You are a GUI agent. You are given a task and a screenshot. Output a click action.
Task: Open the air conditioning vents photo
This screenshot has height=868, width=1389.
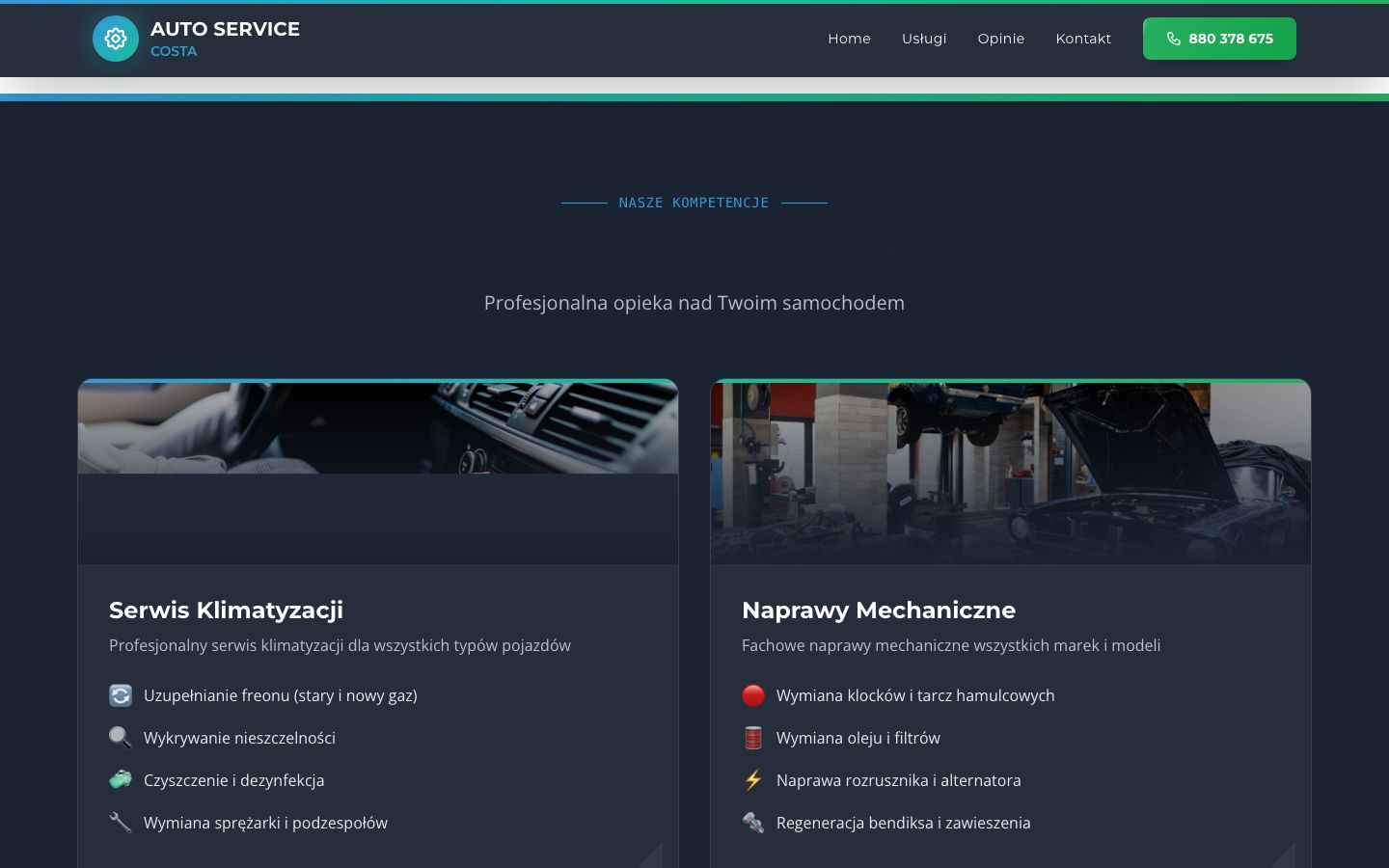coord(378,426)
